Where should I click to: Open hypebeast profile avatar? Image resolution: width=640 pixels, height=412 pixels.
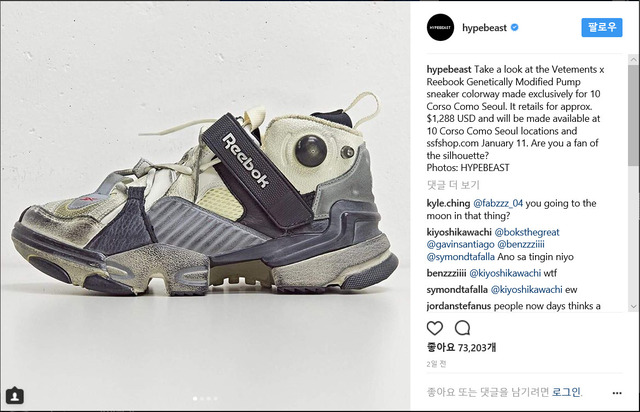pyautogui.click(x=440, y=27)
